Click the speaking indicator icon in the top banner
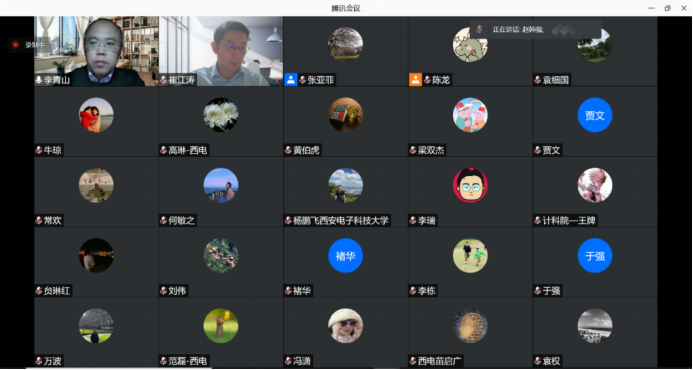This screenshot has width=693, height=370. (x=479, y=30)
